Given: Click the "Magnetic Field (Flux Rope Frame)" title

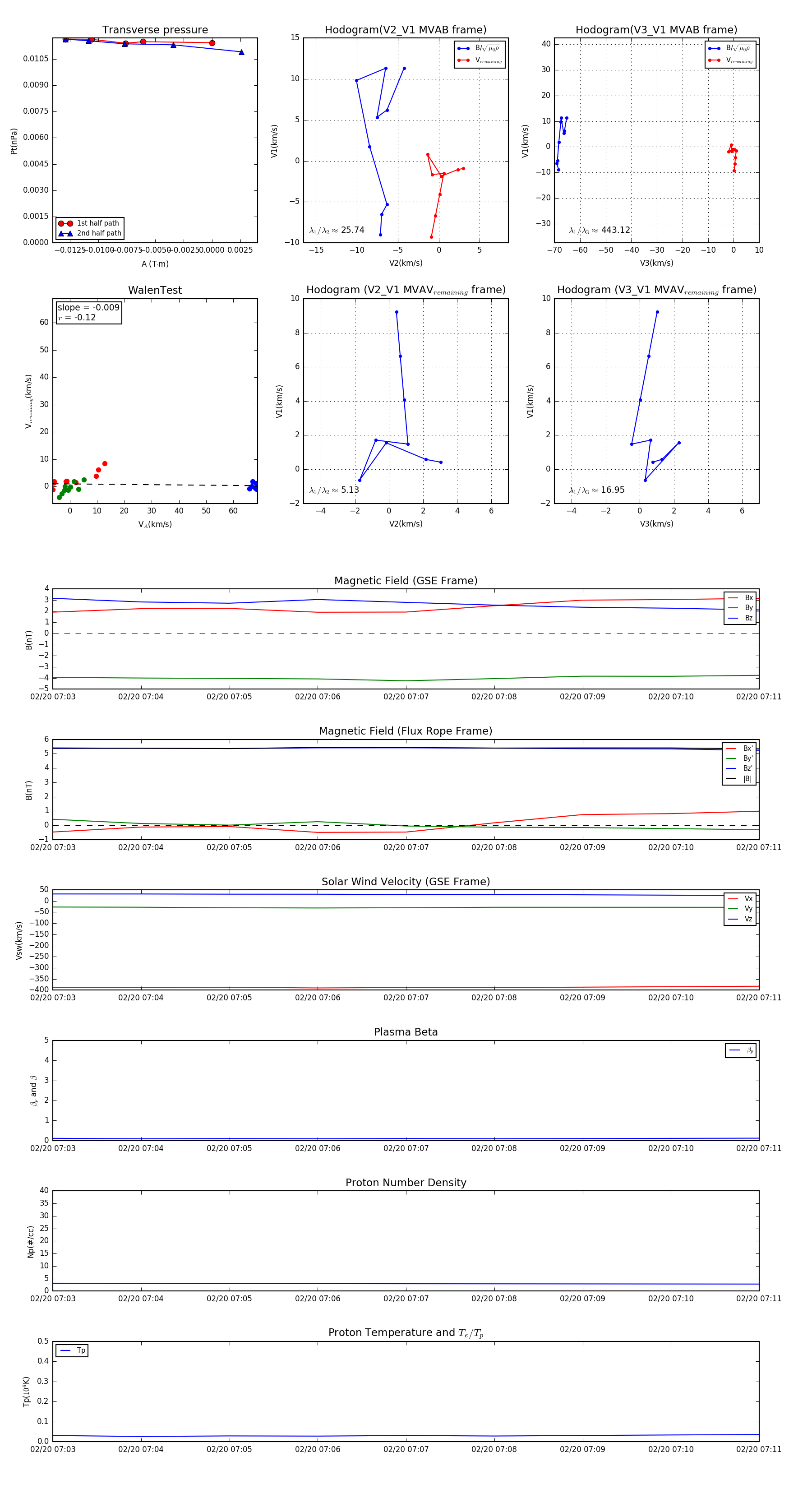Looking at the screenshot, I should 406,731.
